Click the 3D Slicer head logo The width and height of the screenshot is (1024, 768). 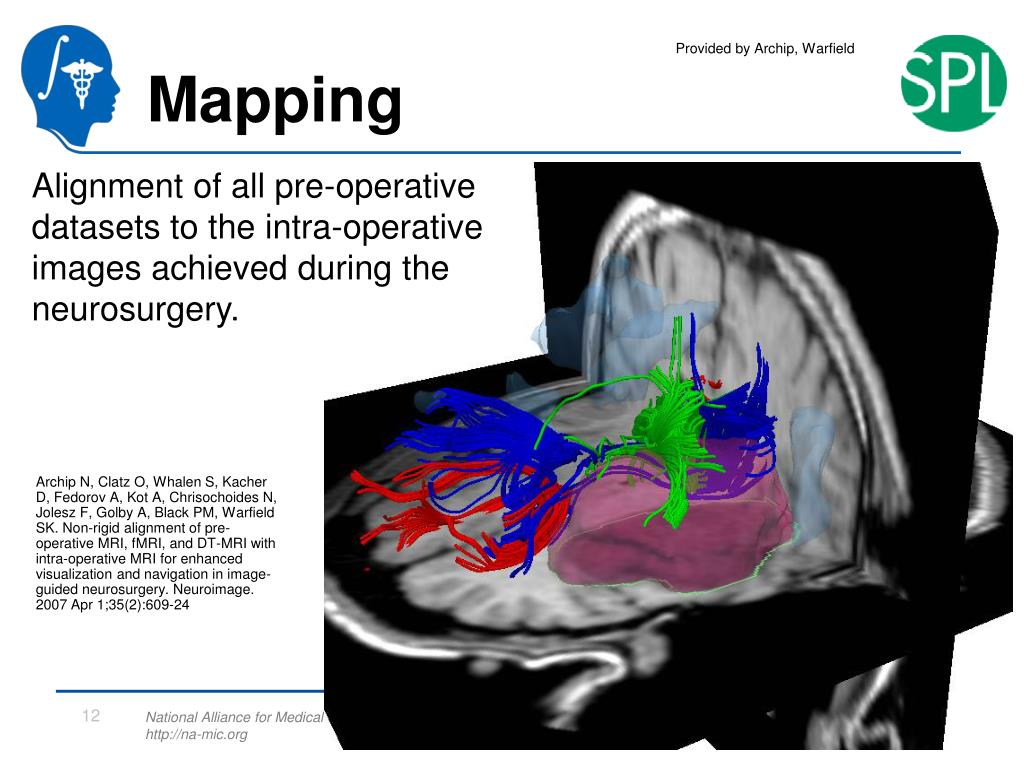tap(70, 86)
